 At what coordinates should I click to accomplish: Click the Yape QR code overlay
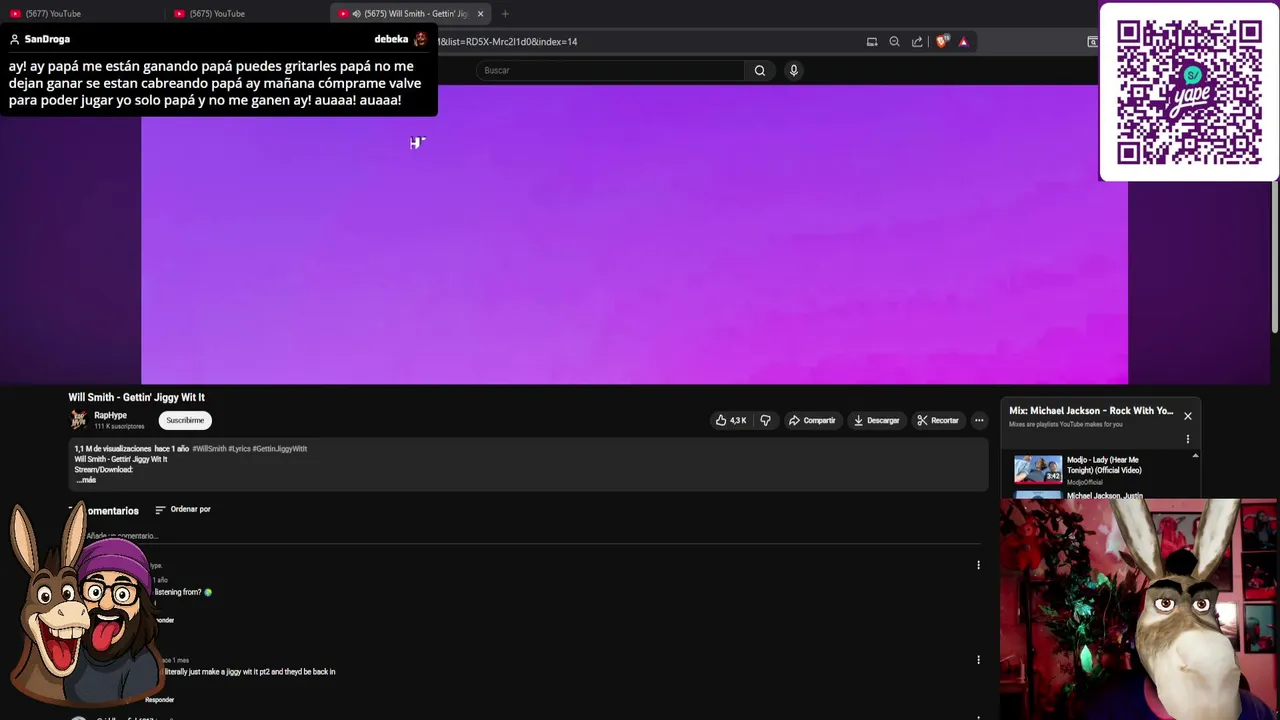(1189, 92)
